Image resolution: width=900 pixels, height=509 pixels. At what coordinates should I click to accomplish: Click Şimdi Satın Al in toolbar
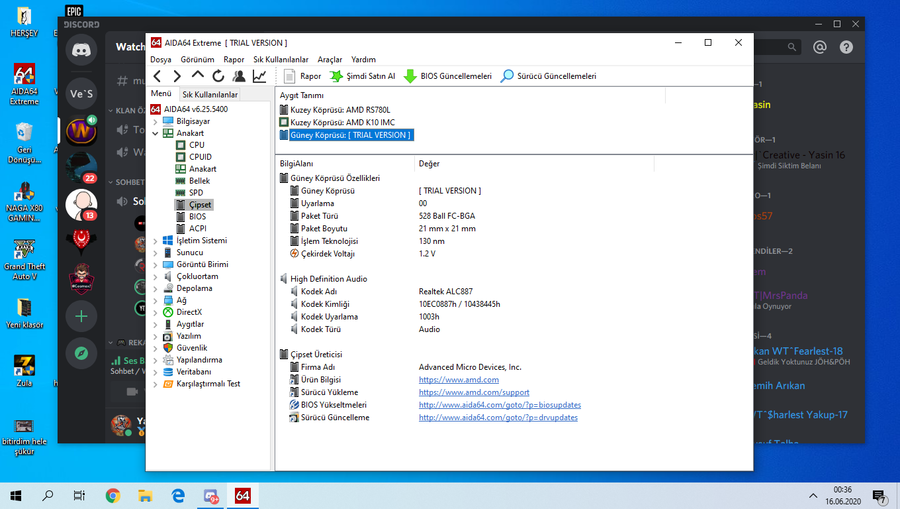(363, 76)
